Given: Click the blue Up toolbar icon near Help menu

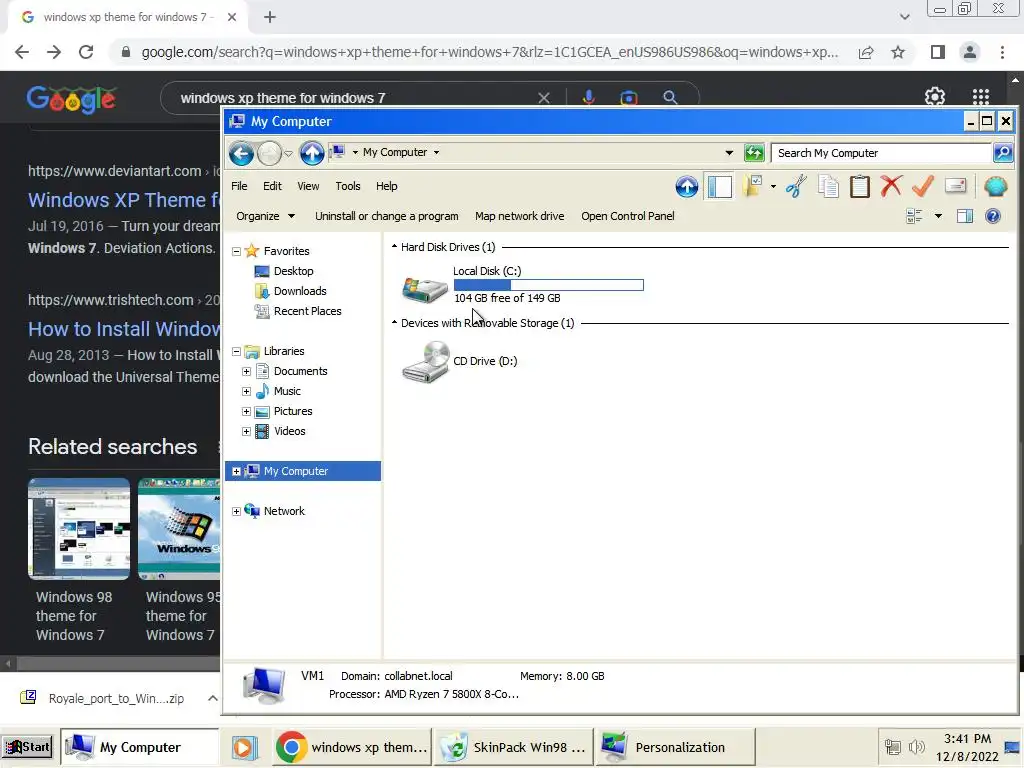Looking at the screenshot, I should pyautogui.click(x=686, y=187).
